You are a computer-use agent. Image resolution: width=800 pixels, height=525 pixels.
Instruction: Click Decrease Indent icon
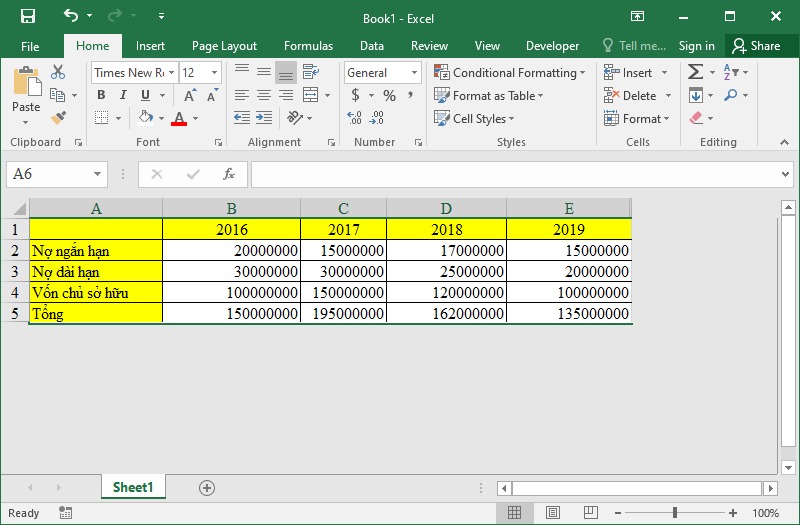(x=242, y=118)
